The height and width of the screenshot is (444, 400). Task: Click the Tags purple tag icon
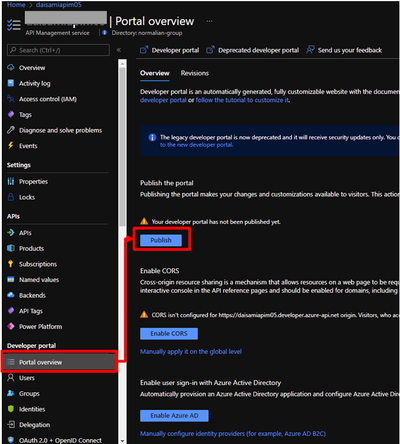pyautogui.click(x=11, y=114)
